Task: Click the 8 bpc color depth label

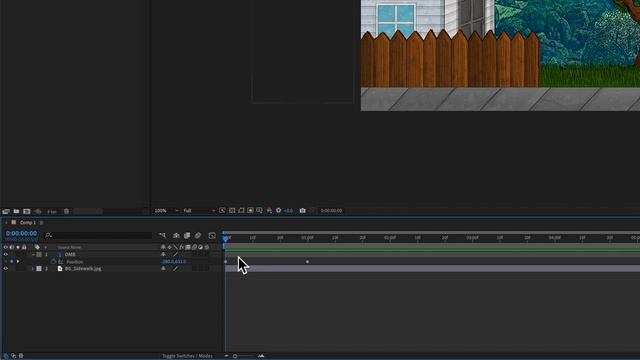Action: click(51, 211)
